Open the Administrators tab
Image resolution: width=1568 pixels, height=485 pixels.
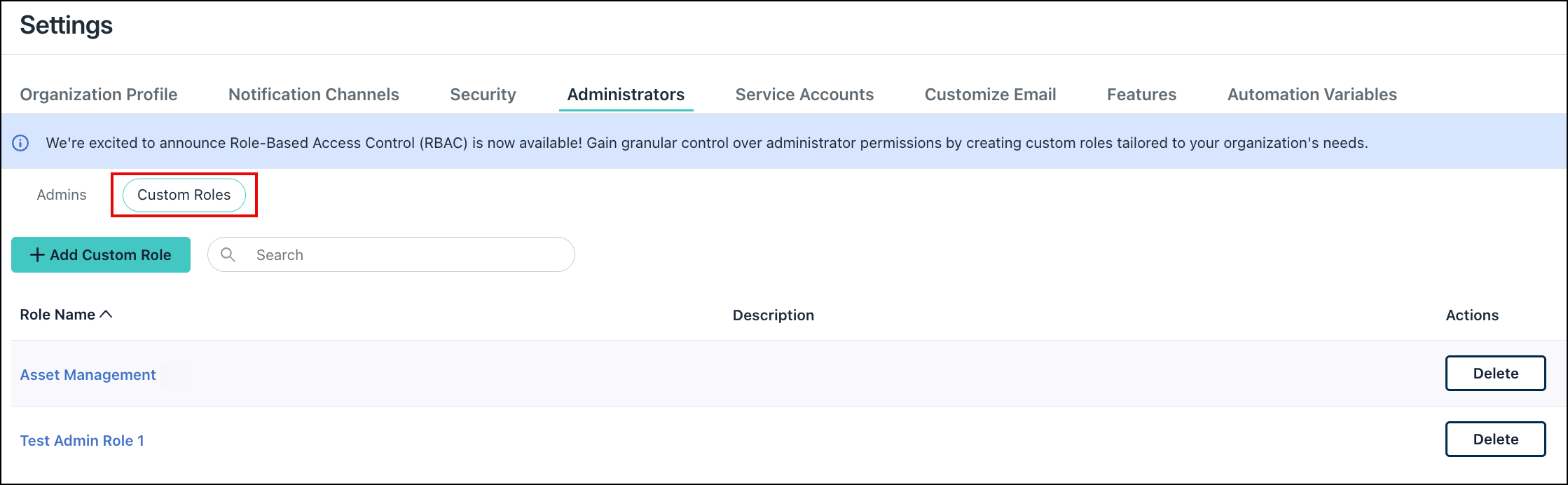[x=626, y=94]
